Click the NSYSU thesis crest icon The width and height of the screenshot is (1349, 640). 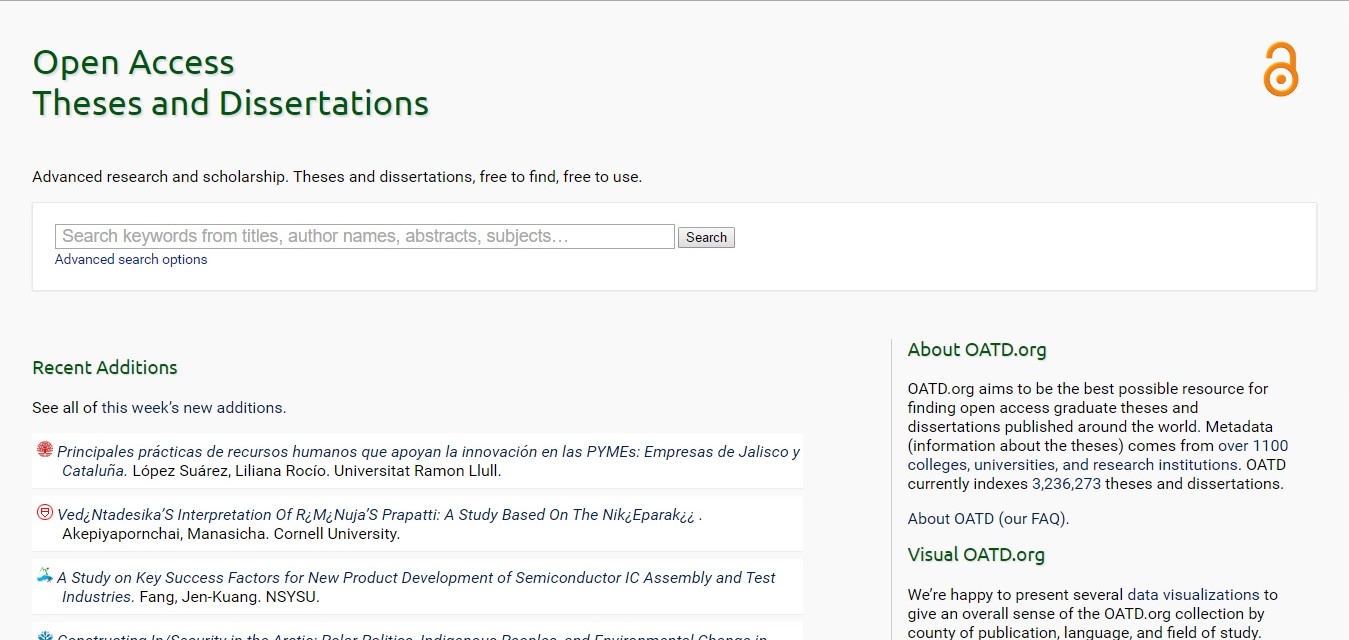(x=44, y=575)
